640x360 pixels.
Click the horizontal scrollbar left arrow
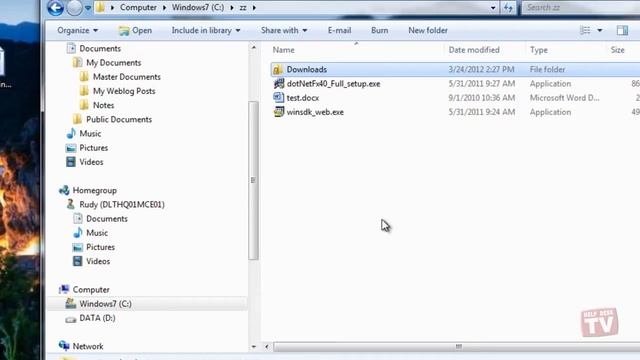point(267,347)
